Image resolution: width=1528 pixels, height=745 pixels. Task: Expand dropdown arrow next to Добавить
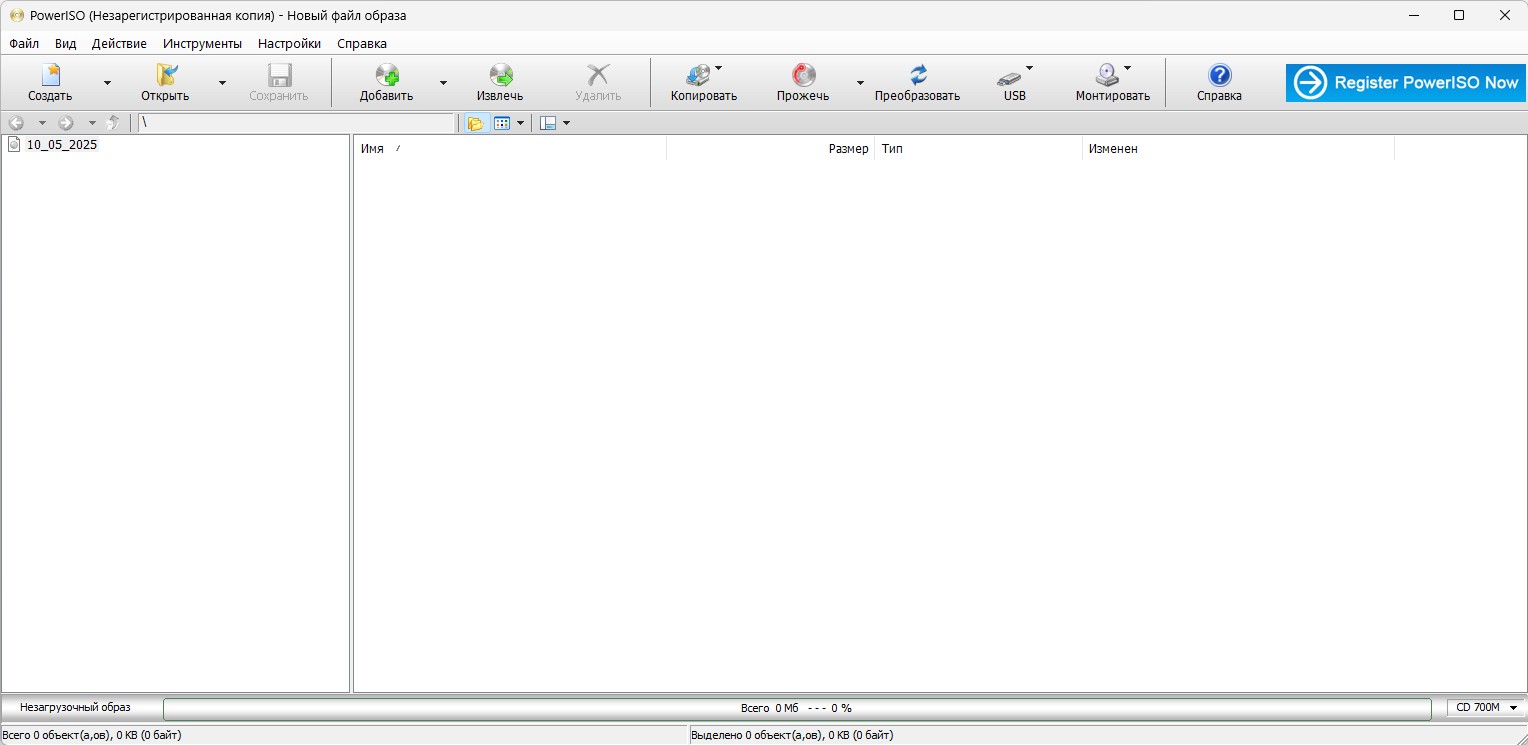(x=443, y=83)
